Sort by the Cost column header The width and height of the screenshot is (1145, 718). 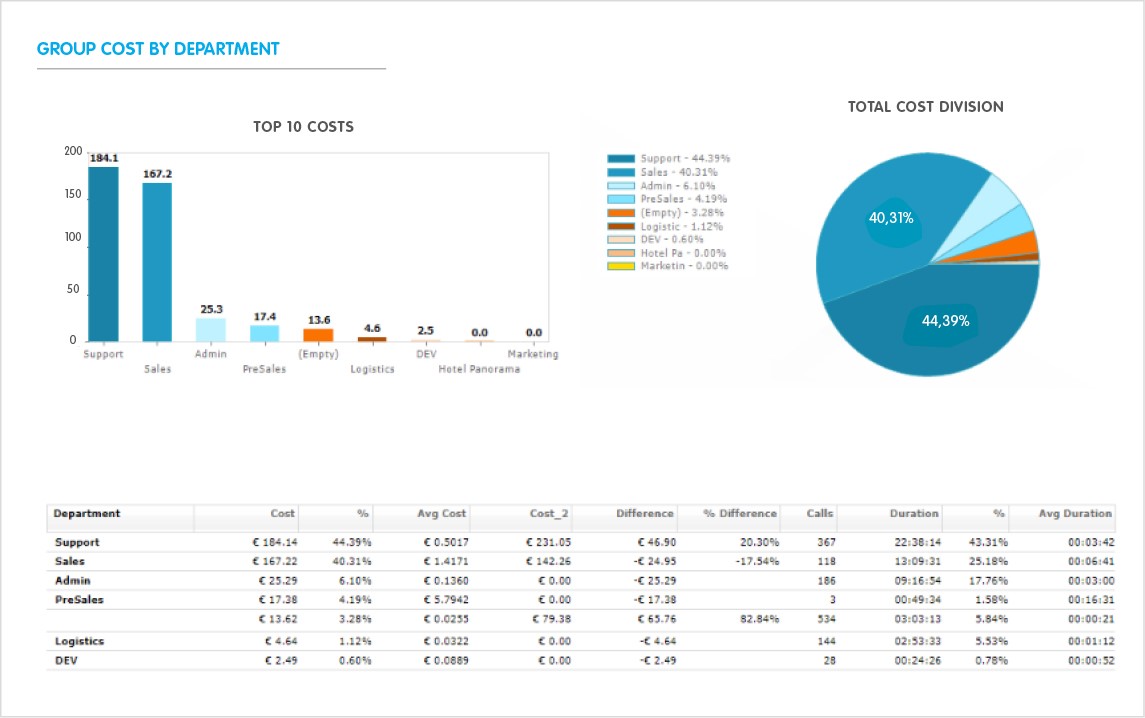284,514
